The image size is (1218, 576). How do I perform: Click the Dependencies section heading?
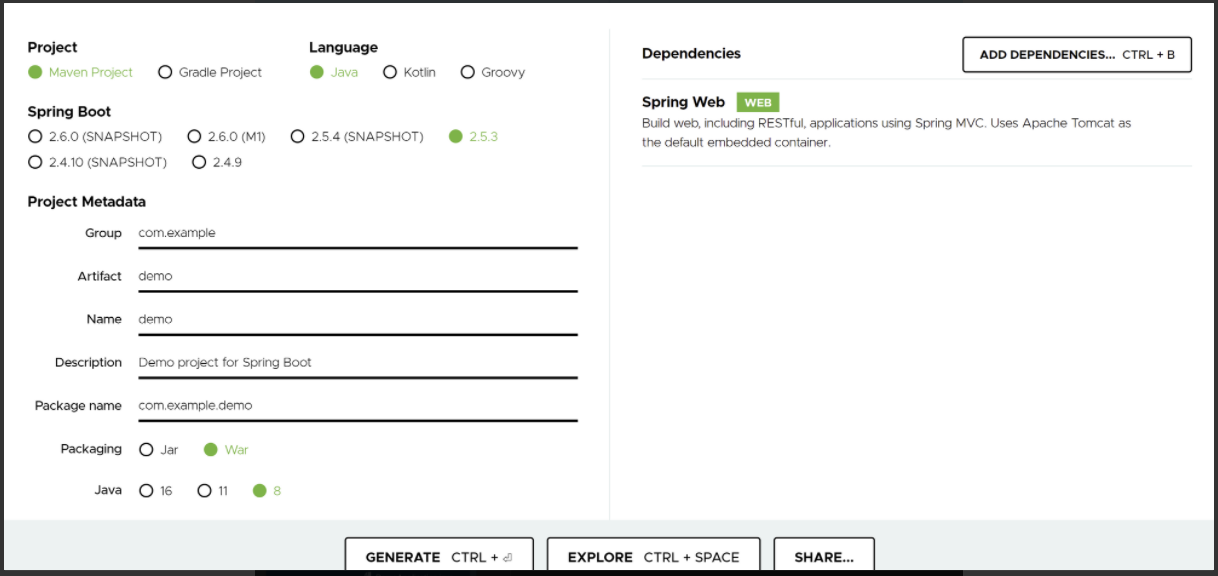[691, 54]
